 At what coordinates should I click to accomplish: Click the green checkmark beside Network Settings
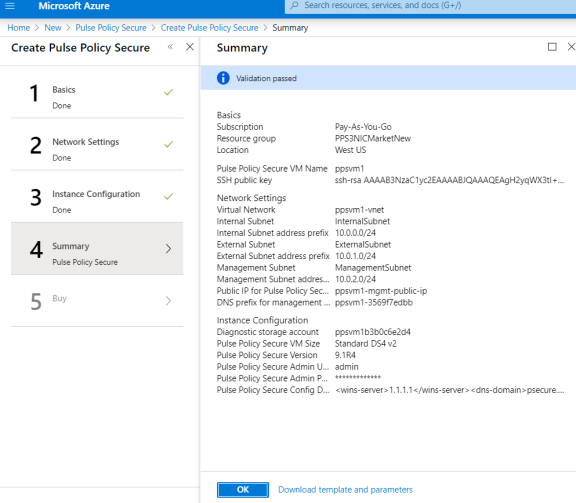tap(168, 144)
